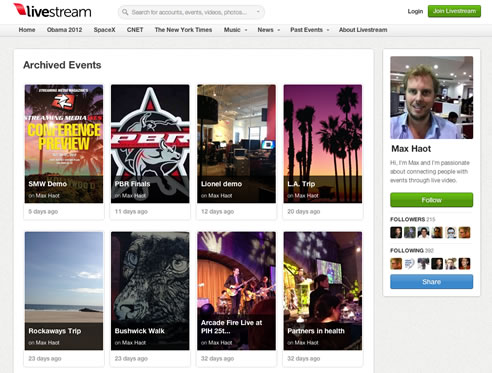Open the first following avatar

tap(396, 264)
